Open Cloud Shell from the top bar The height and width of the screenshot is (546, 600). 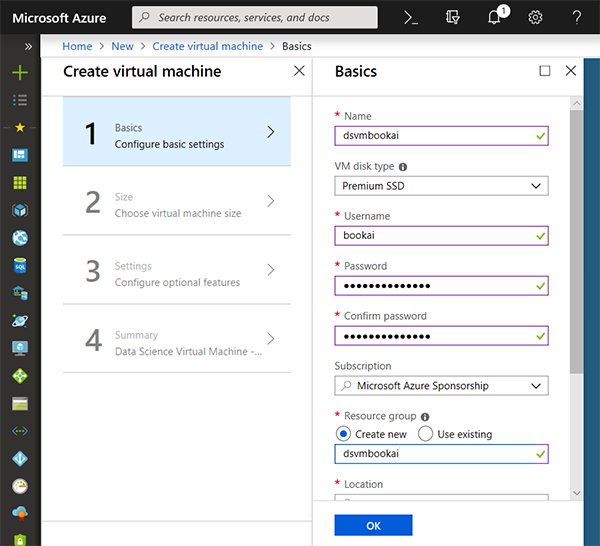(410, 17)
